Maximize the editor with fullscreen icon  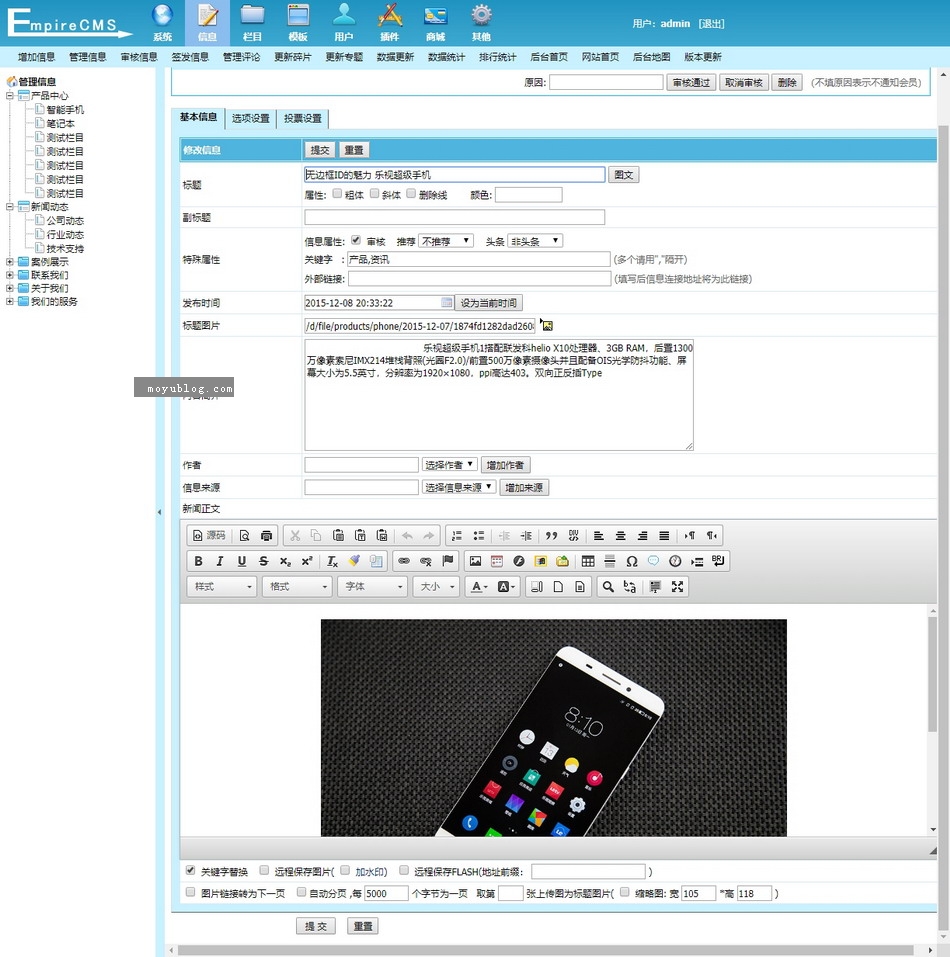click(x=677, y=587)
